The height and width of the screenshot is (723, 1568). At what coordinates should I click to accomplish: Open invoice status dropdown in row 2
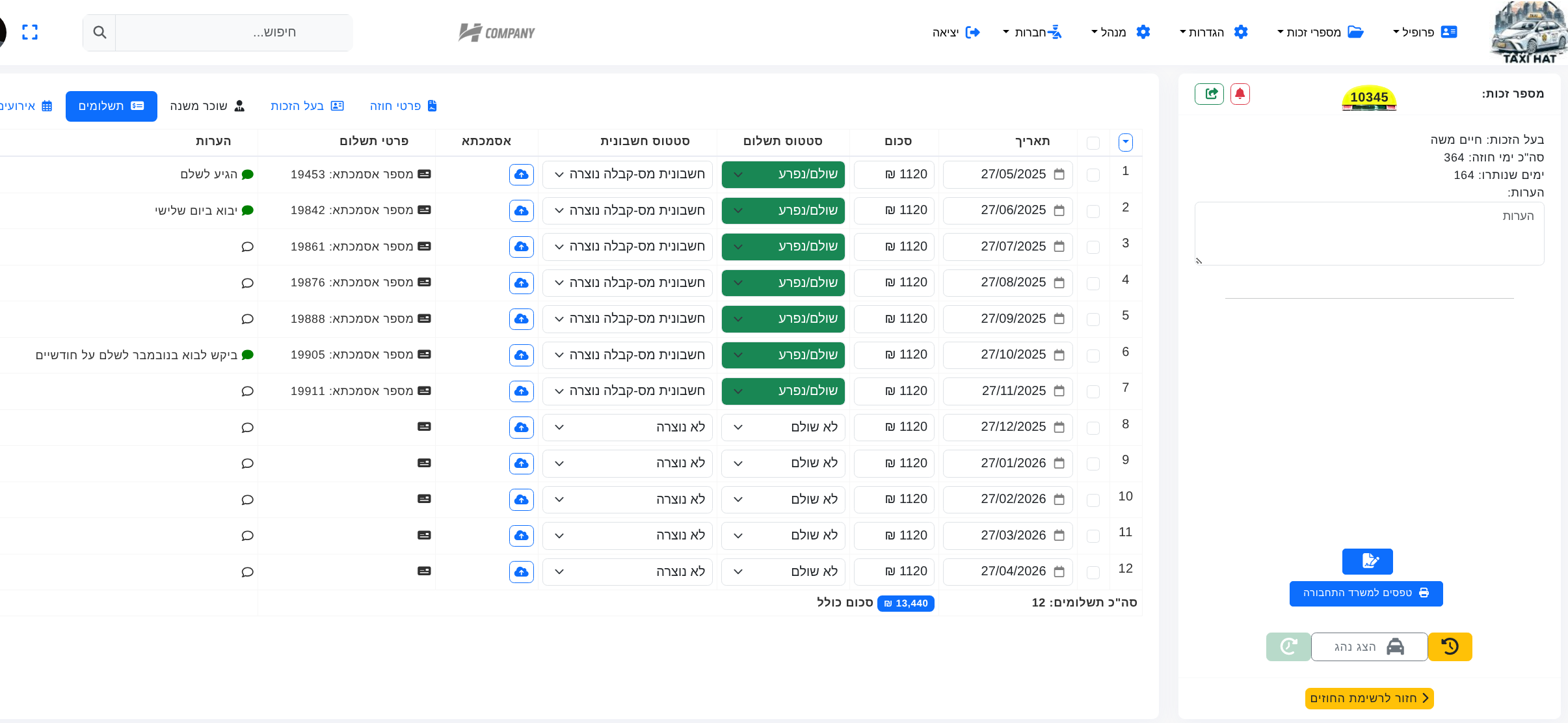pos(627,210)
